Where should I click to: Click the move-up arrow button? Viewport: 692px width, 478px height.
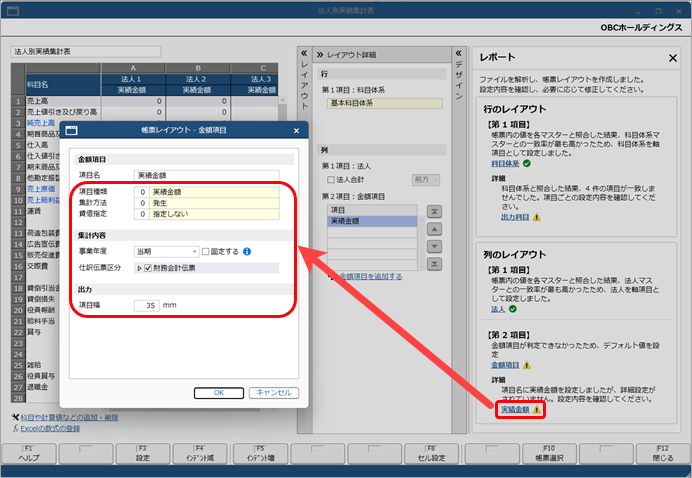point(434,229)
